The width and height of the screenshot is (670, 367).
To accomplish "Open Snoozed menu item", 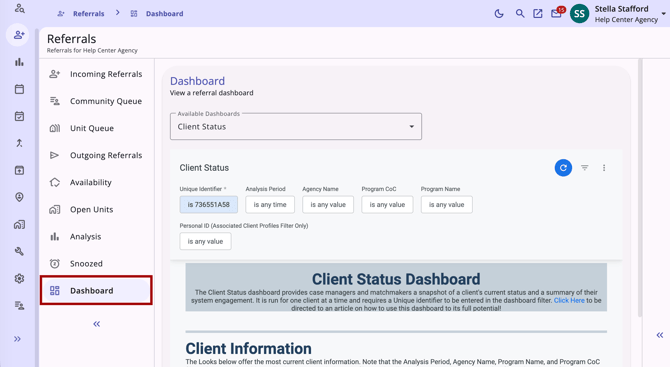I will [x=97, y=264].
